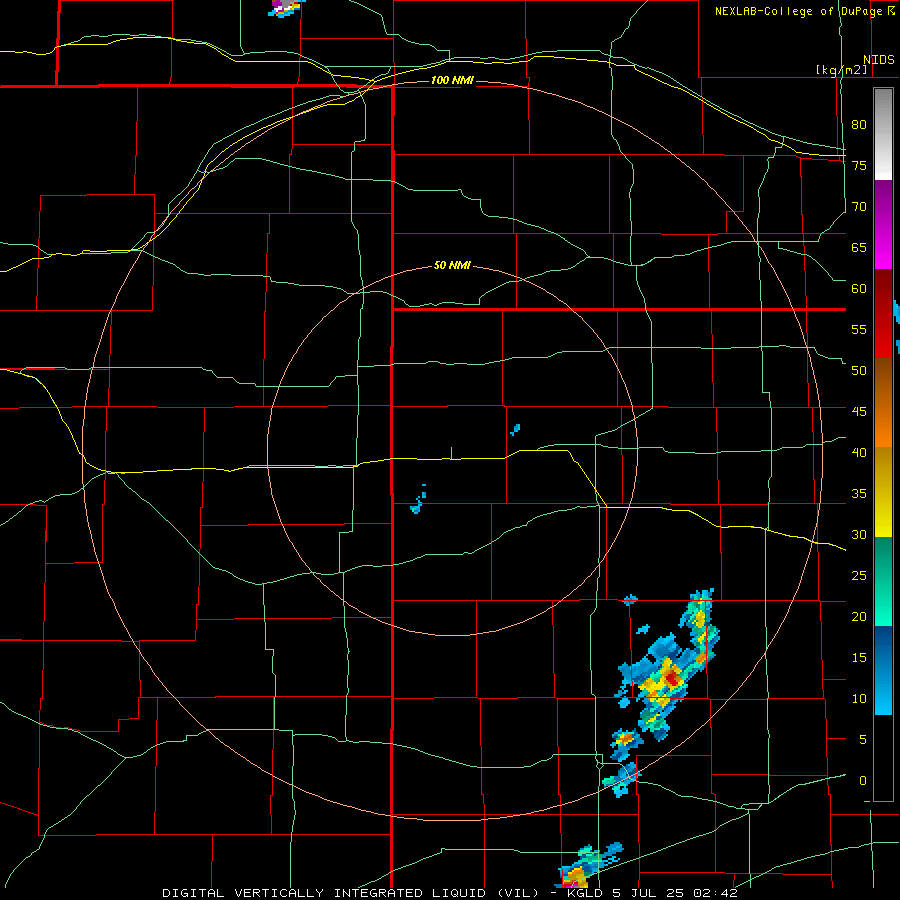This screenshot has height=900, width=900.
Task: Click the Digital Vertically Integrated Liquid title text
Action: tap(350, 893)
